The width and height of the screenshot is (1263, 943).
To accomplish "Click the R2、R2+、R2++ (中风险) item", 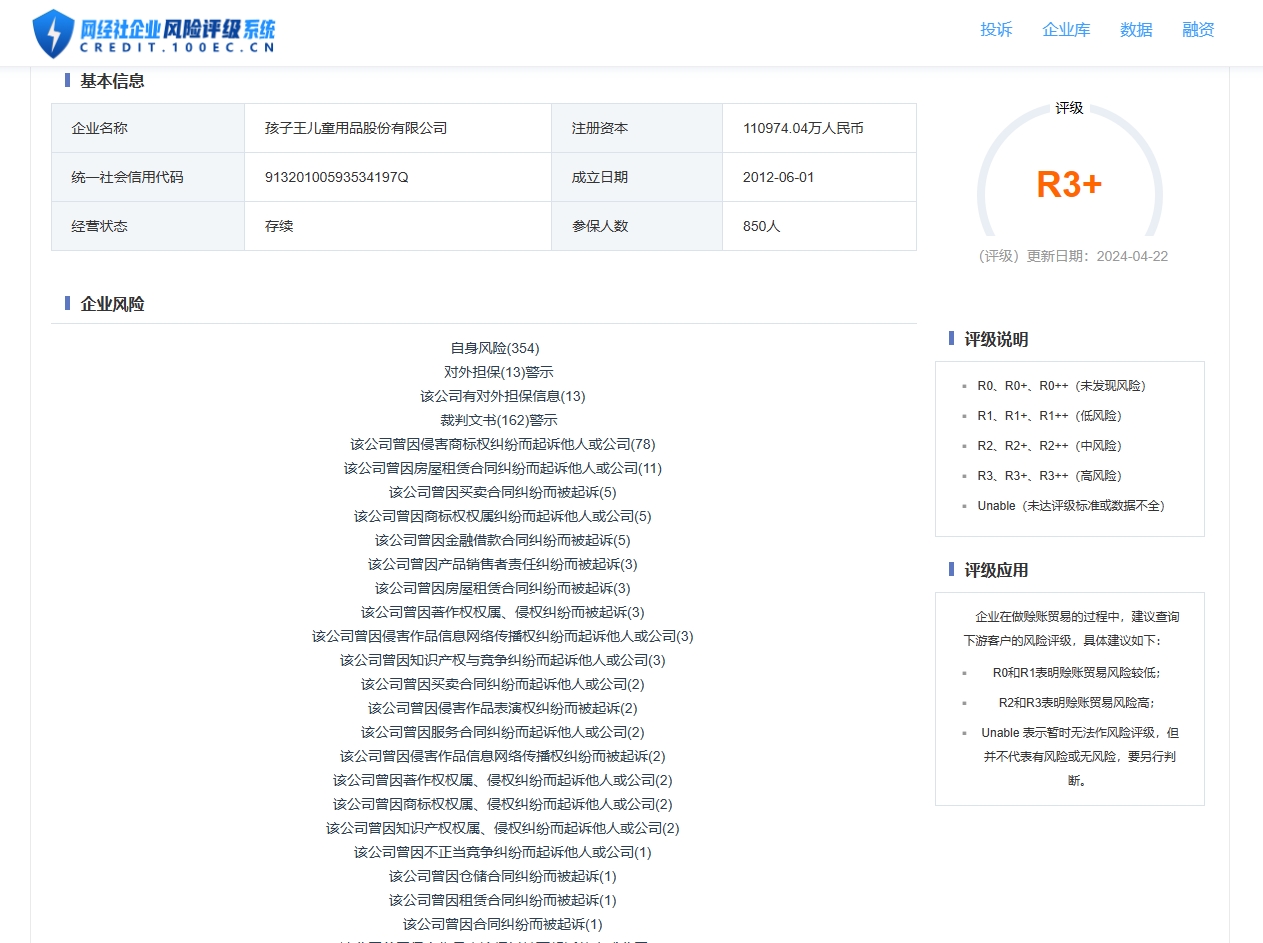I will [x=1050, y=445].
